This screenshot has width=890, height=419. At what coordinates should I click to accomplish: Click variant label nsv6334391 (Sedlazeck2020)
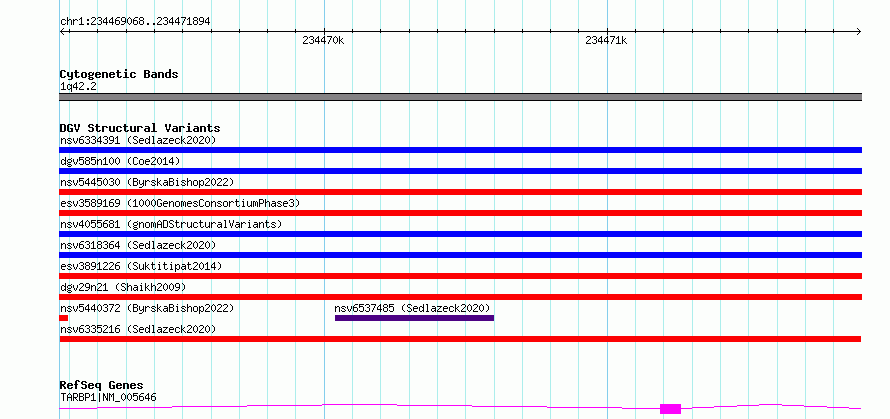(x=138, y=140)
